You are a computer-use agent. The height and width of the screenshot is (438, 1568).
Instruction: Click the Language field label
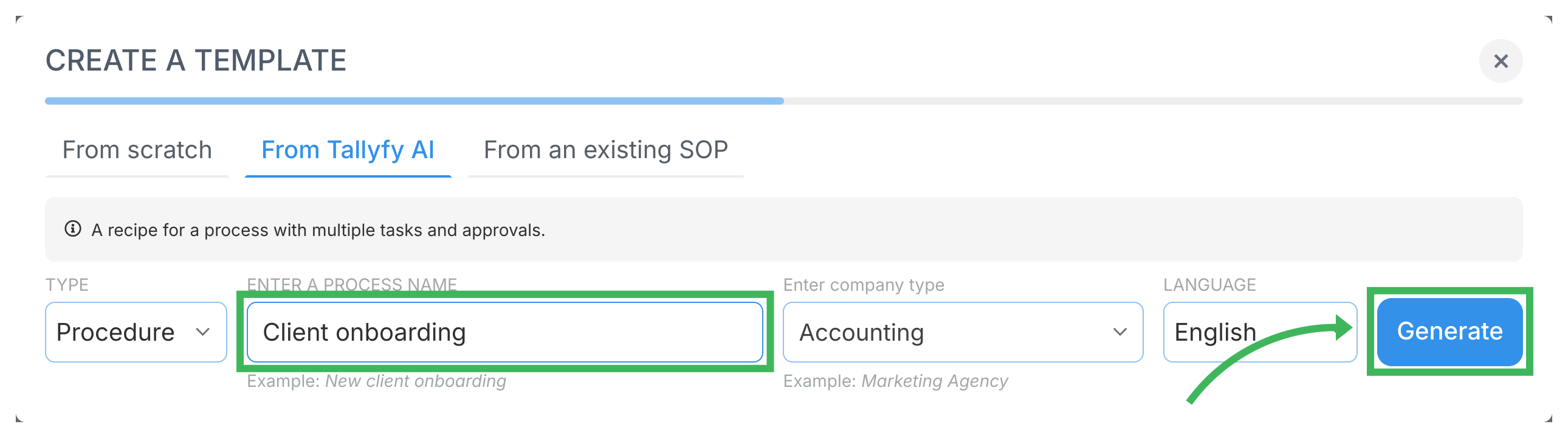(1209, 285)
